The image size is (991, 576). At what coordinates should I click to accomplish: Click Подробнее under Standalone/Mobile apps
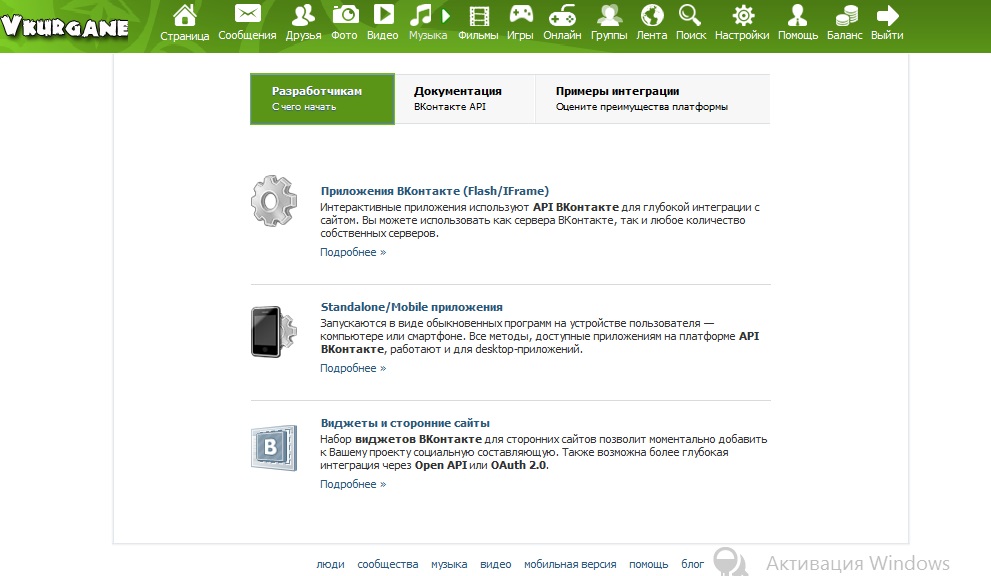click(353, 368)
